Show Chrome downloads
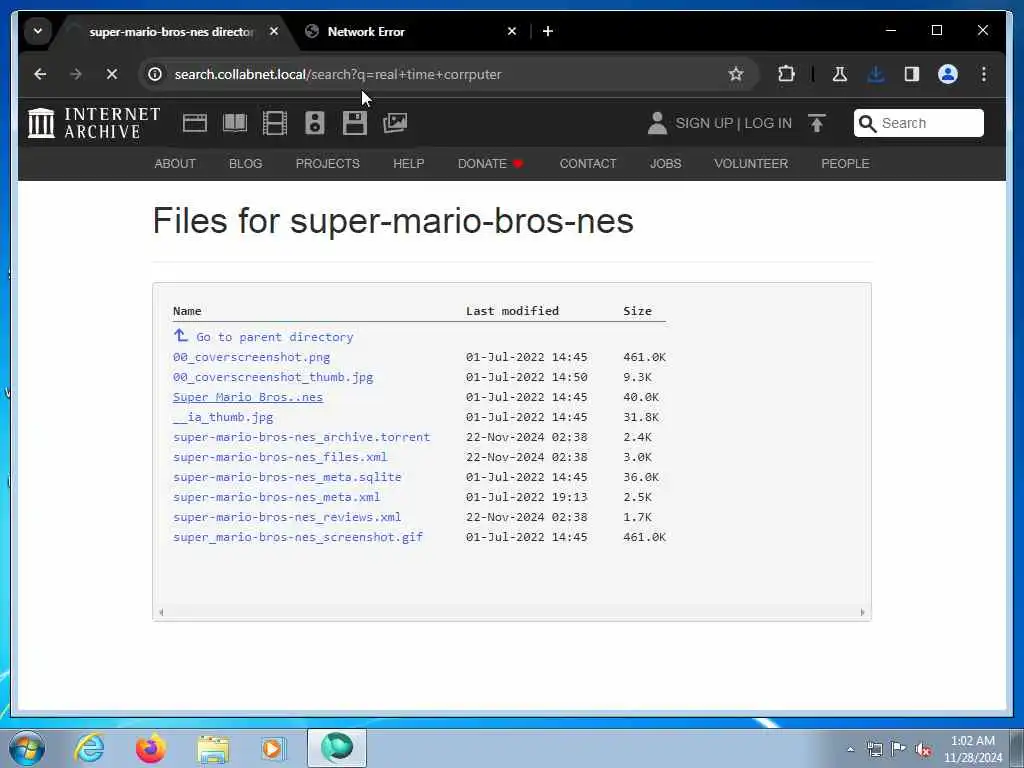This screenshot has height=768, width=1024. point(876,74)
